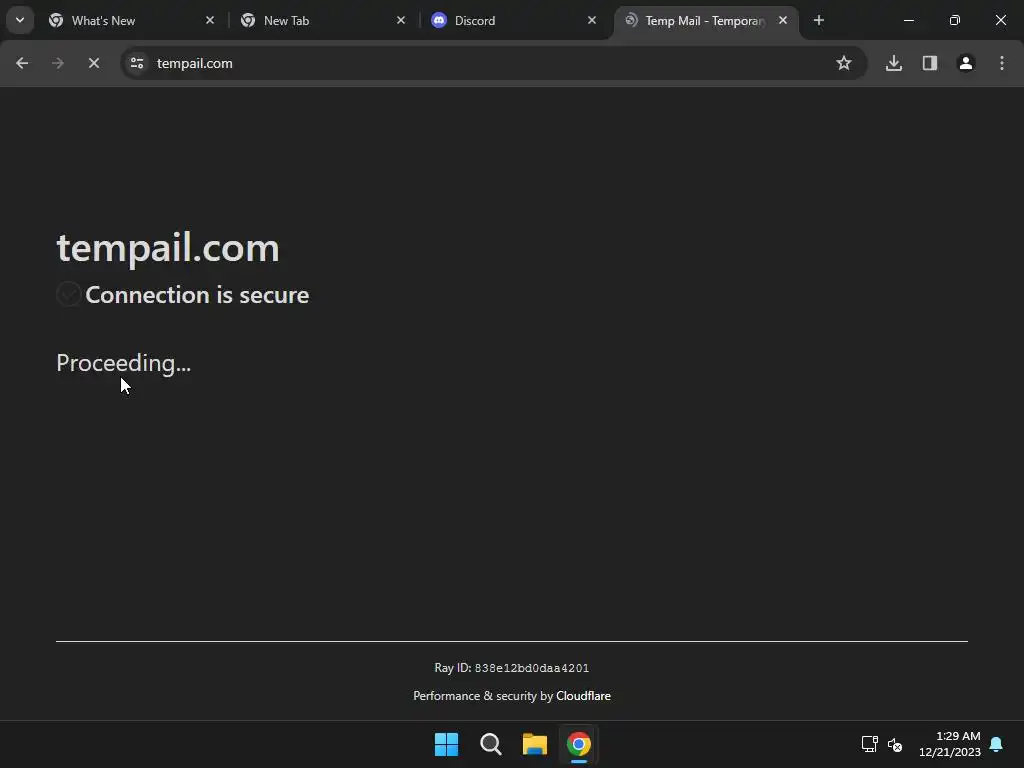Open the Chrome downloads icon
This screenshot has height=768, width=1024.
pyautogui.click(x=894, y=63)
